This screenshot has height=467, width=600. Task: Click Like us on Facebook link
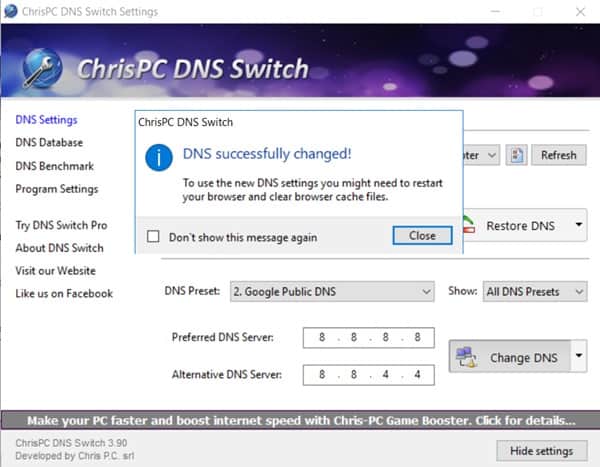(x=64, y=294)
